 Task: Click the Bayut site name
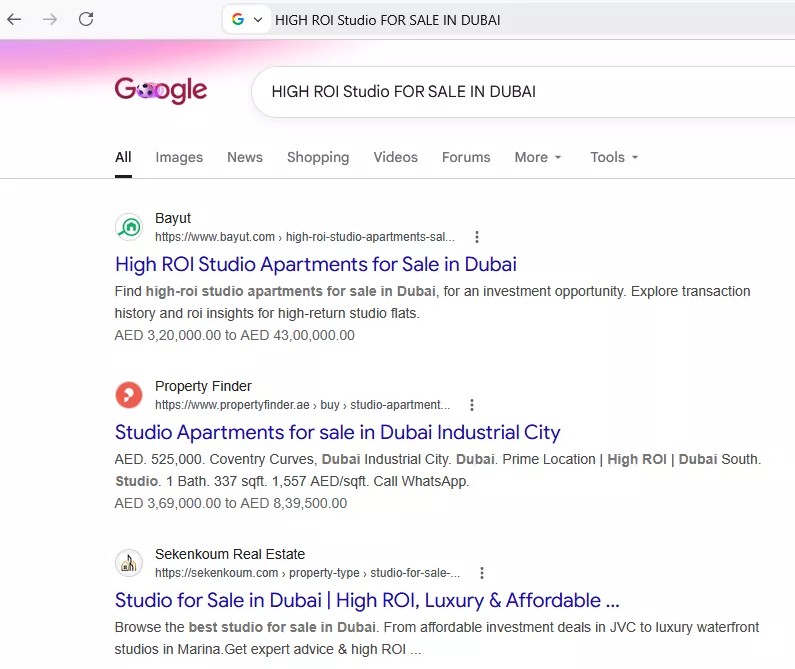pyautogui.click(x=173, y=218)
